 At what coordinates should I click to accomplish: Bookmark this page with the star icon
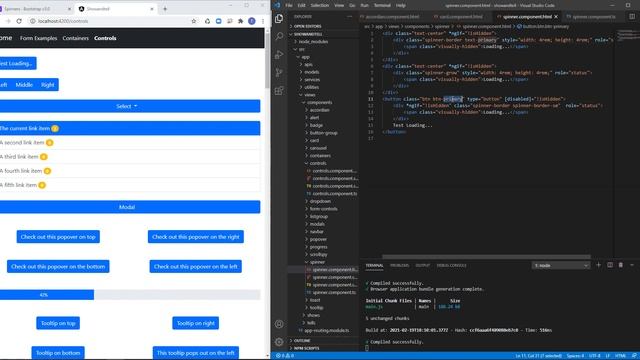tap(194, 21)
